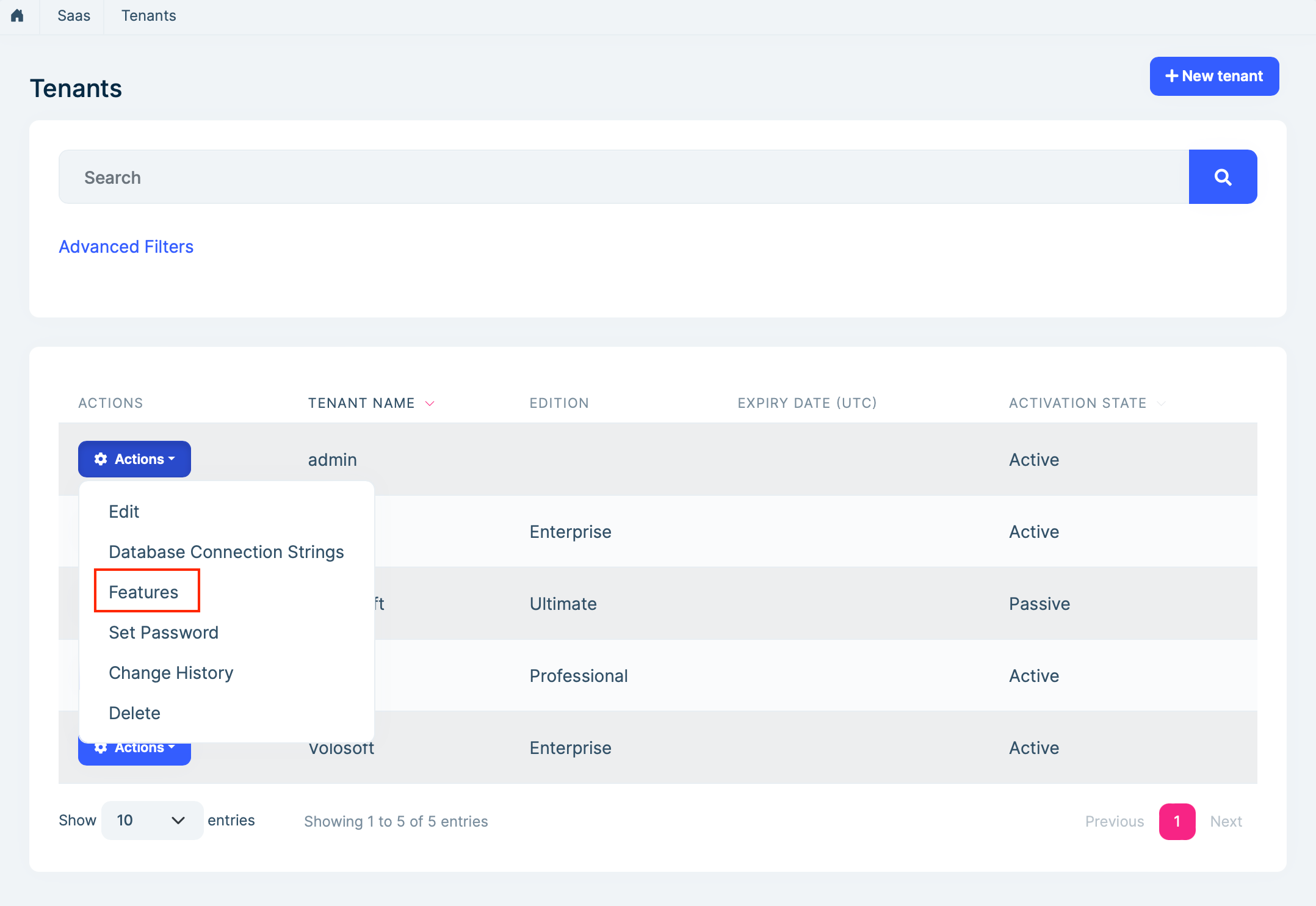
Task: Sort by the Tenant Name sort arrow
Action: point(430,404)
